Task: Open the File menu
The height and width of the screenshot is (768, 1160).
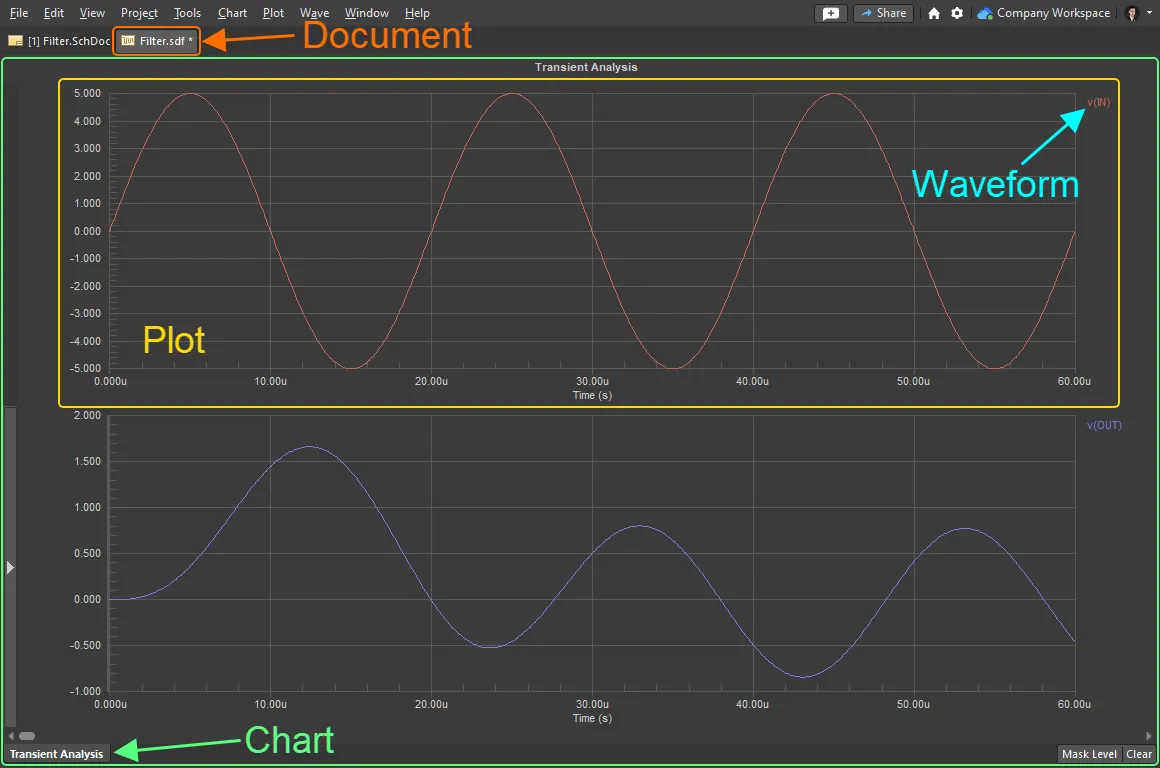Action: tap(18, 13)
